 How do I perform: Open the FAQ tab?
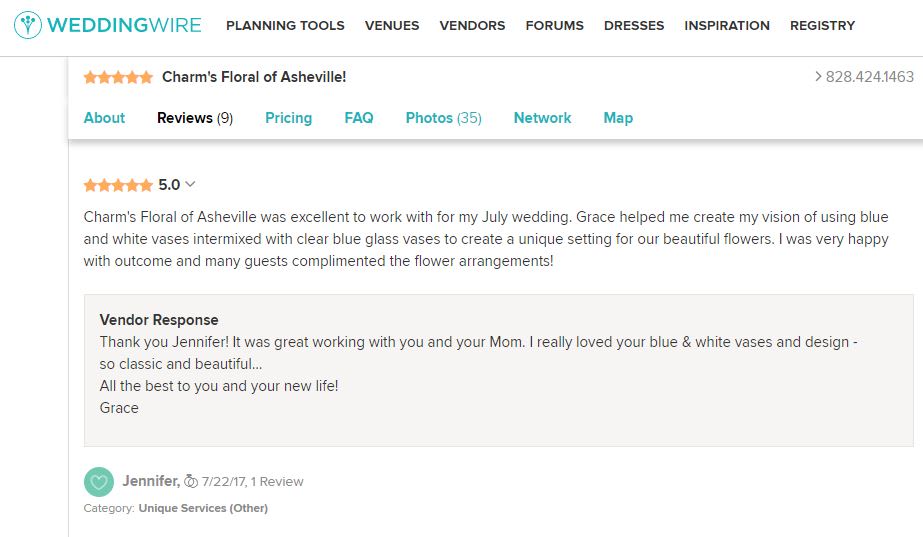(x=359, y=118)
